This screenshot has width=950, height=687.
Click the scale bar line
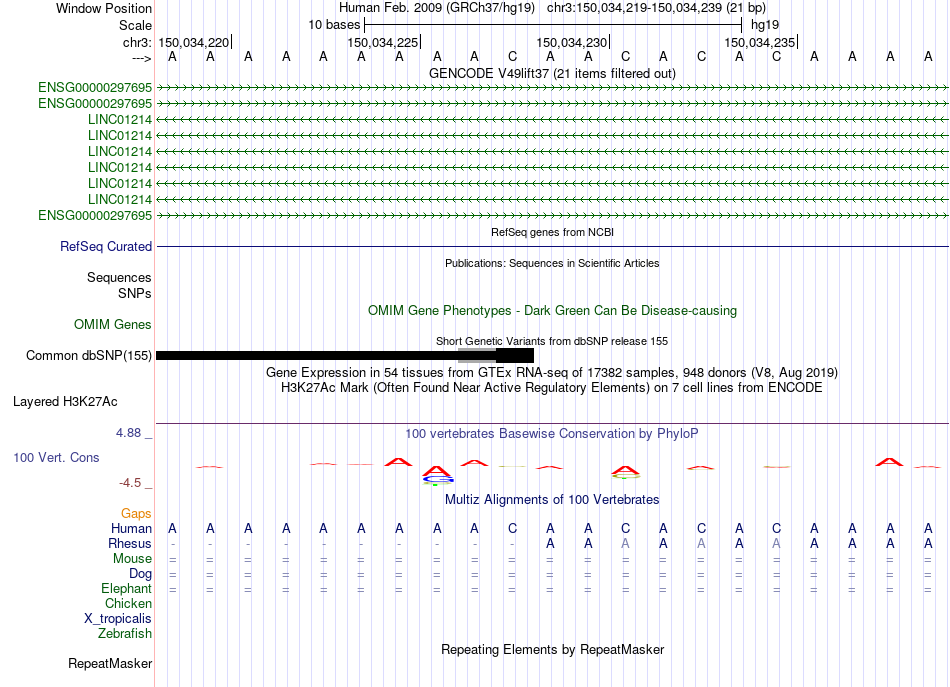[553, 25]
